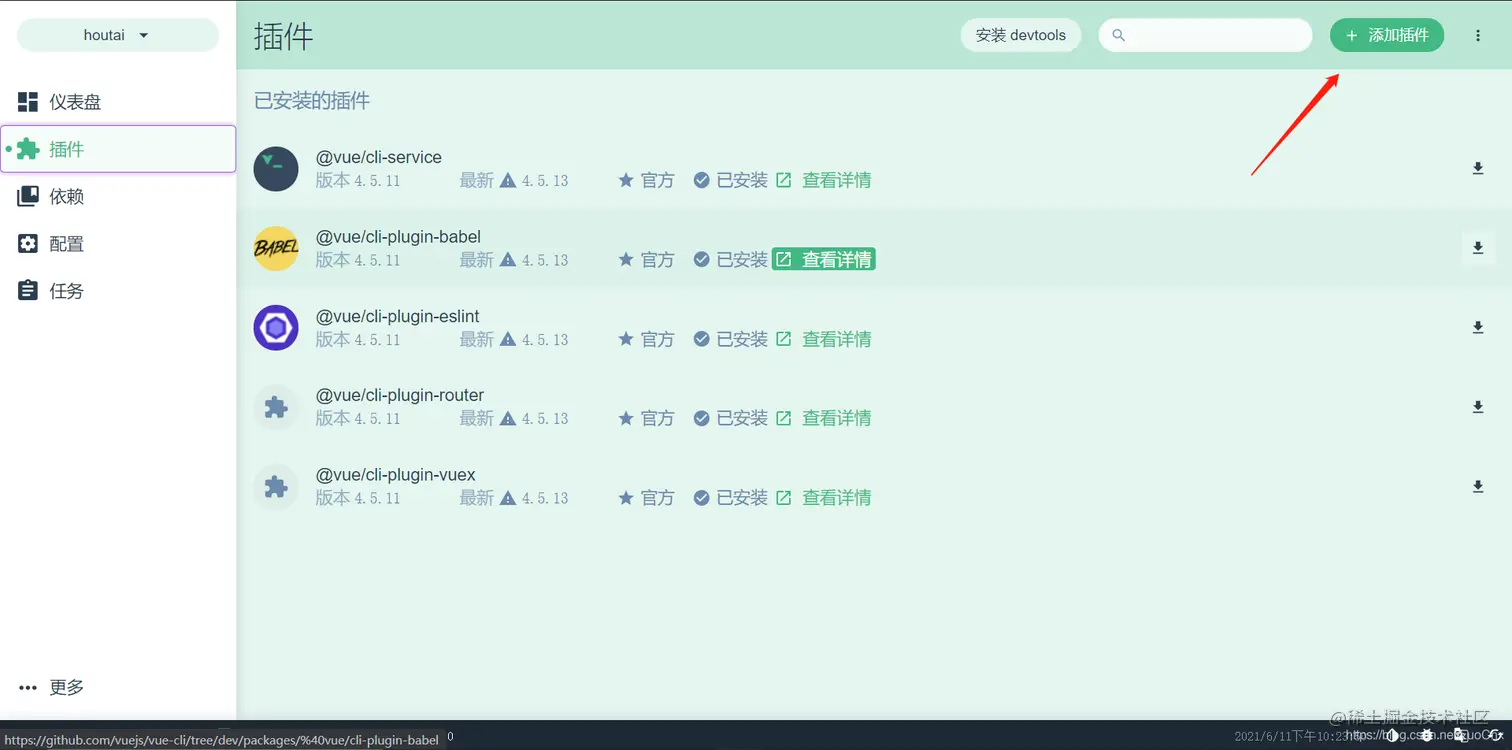This screenshot has width=1512, height=750.
Task: Open 查看详情 for cli-plugin-babel
Action: 824,260
